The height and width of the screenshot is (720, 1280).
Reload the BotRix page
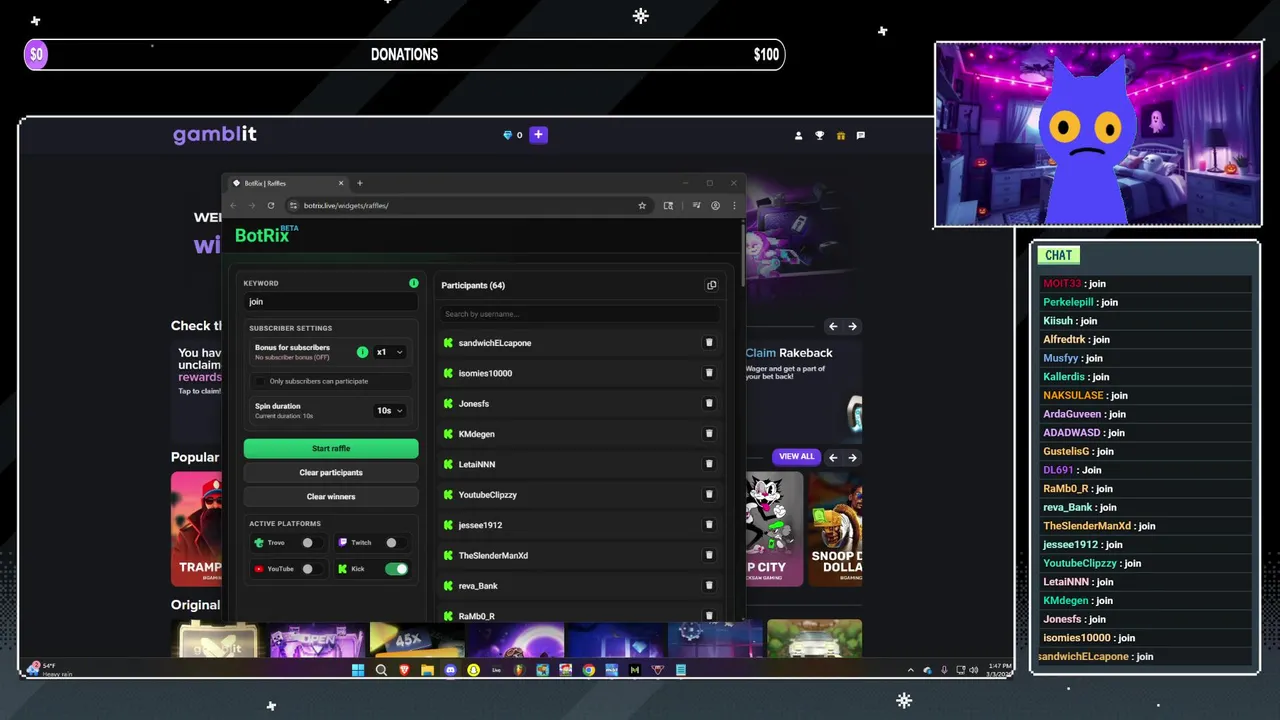[x=270, y=205]
